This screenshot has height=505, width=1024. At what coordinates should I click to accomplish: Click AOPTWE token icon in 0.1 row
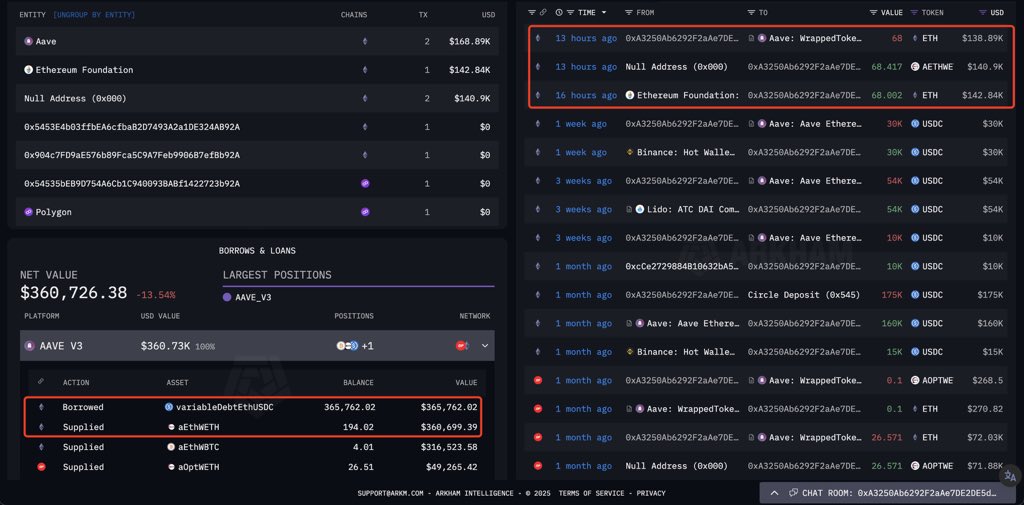(915, 380)
